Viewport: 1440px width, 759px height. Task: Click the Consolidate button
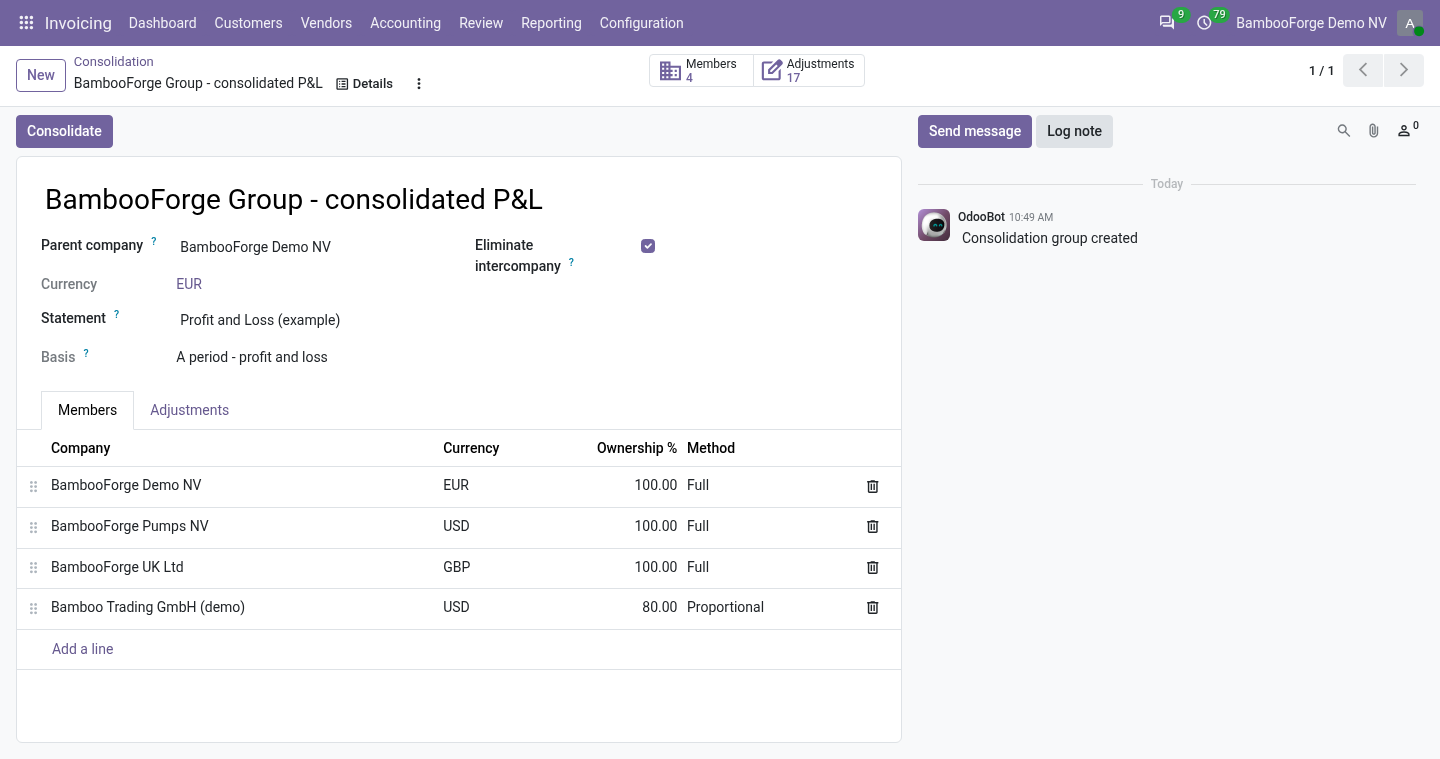coord(64,131)
